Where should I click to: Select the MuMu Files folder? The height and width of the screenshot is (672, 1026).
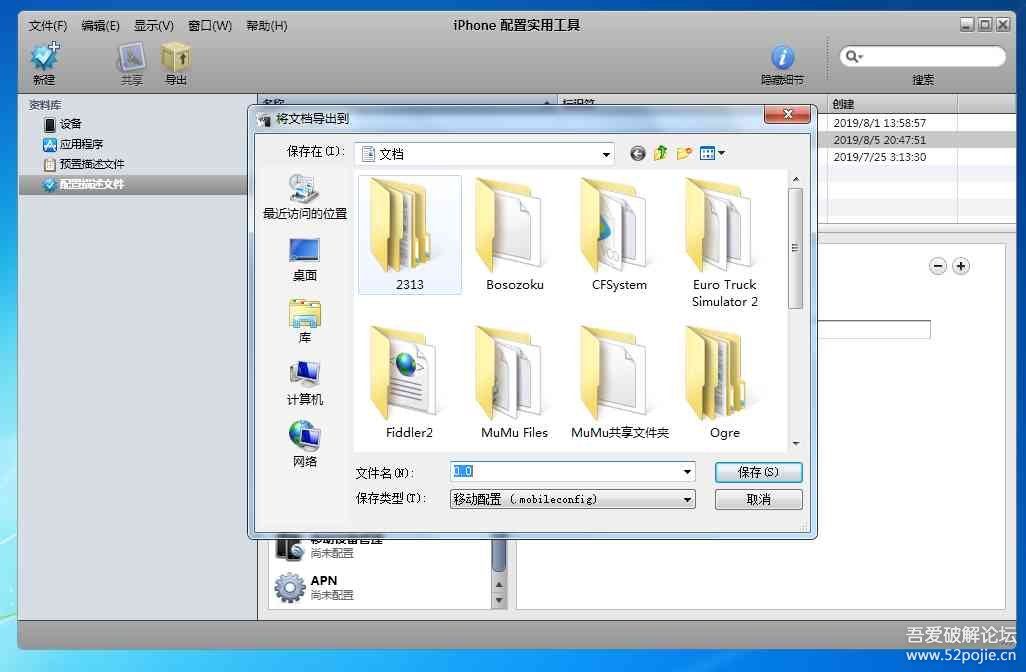point(514,382)
